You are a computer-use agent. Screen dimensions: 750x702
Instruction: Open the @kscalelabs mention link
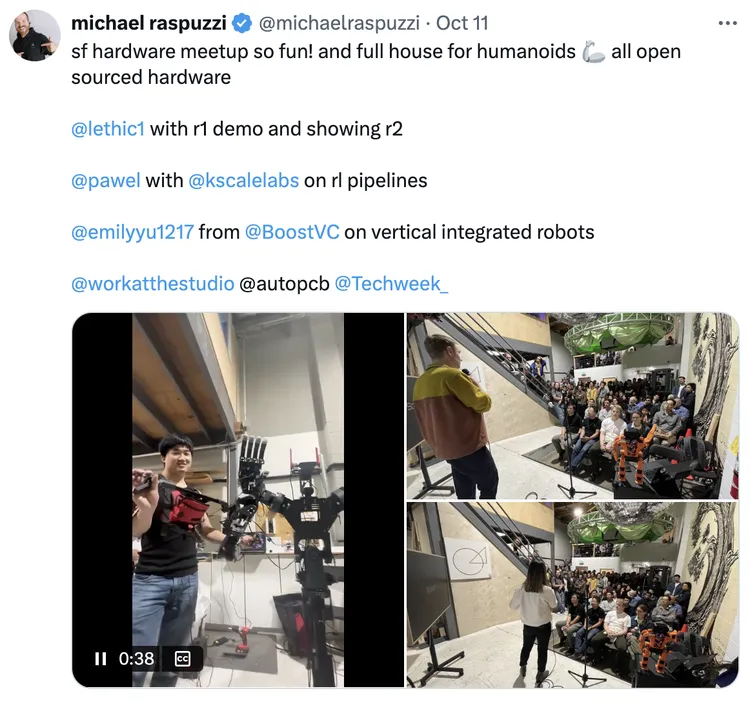click(243, 181)
